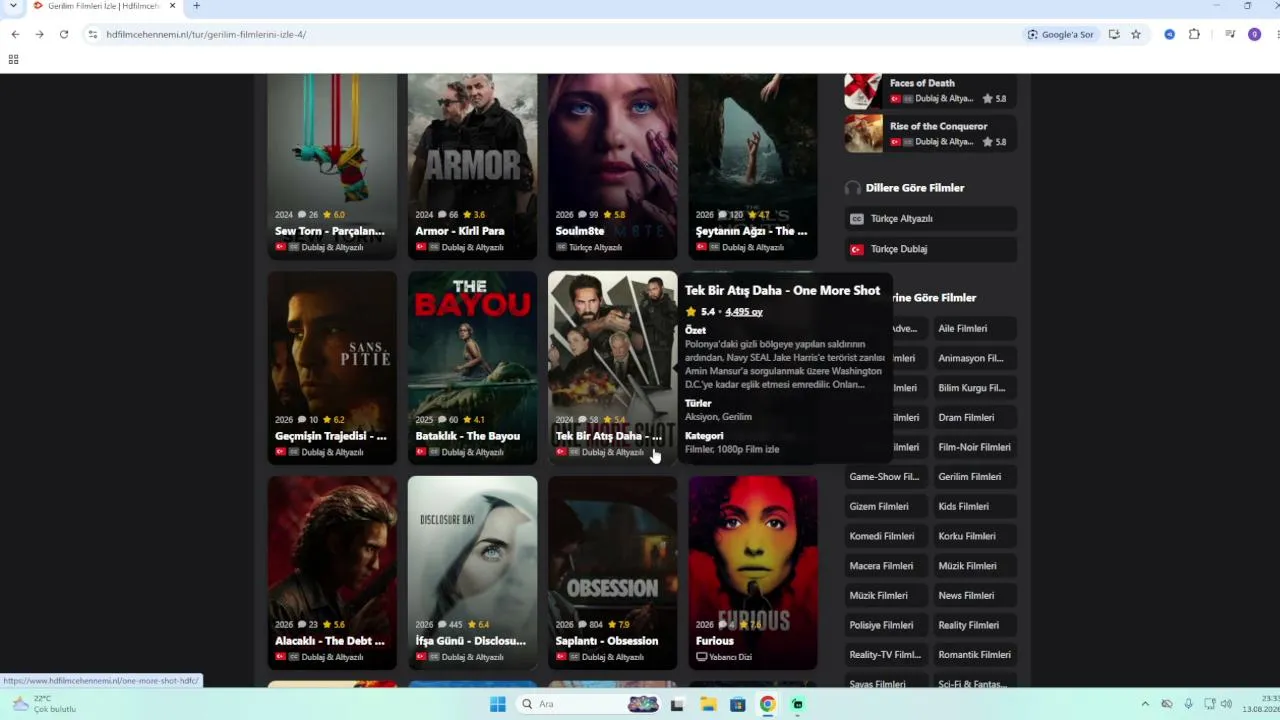Select the Film-Noir Filmleri category
Screen dimensions: 1280x720
[x=974, y=447]
